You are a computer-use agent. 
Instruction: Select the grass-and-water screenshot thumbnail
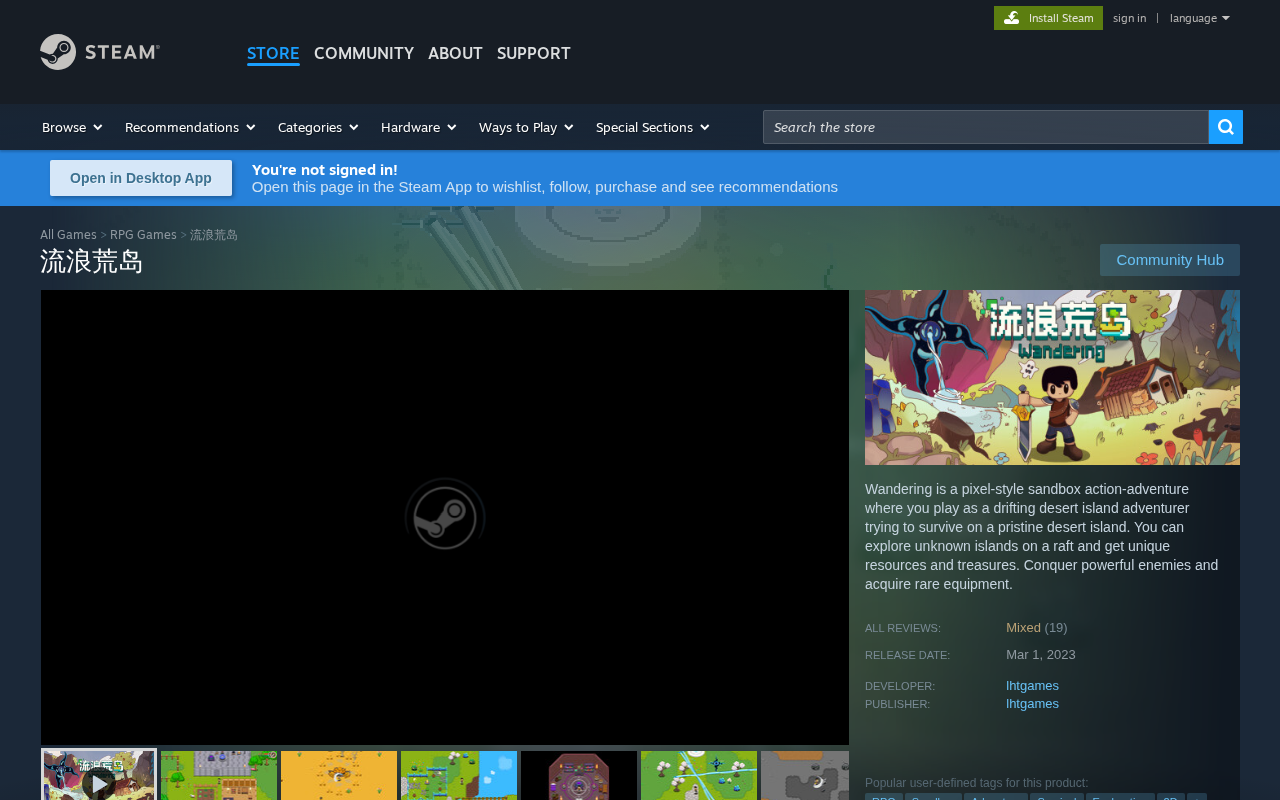(x=459, y=775)
